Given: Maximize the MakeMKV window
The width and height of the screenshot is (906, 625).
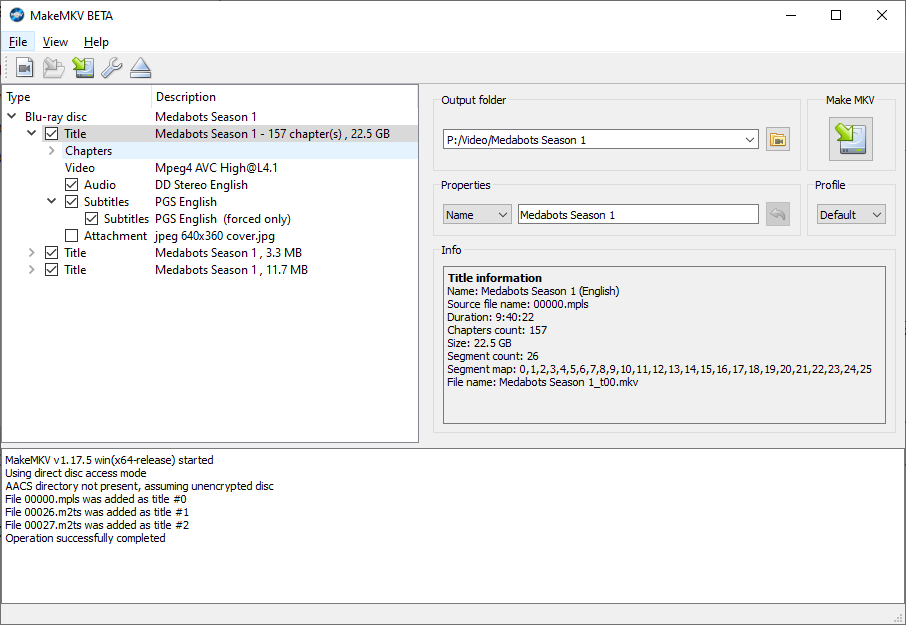Looking at the screenshot, I should coord(836,16).
